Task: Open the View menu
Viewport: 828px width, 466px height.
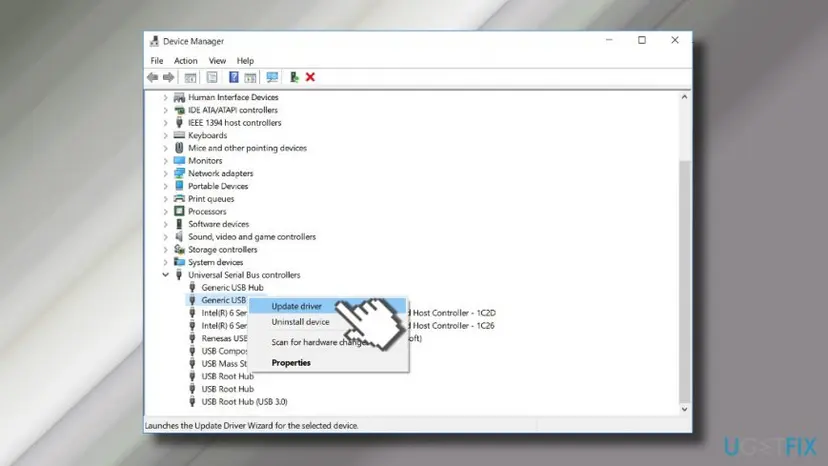Action: tap(217, 61)
